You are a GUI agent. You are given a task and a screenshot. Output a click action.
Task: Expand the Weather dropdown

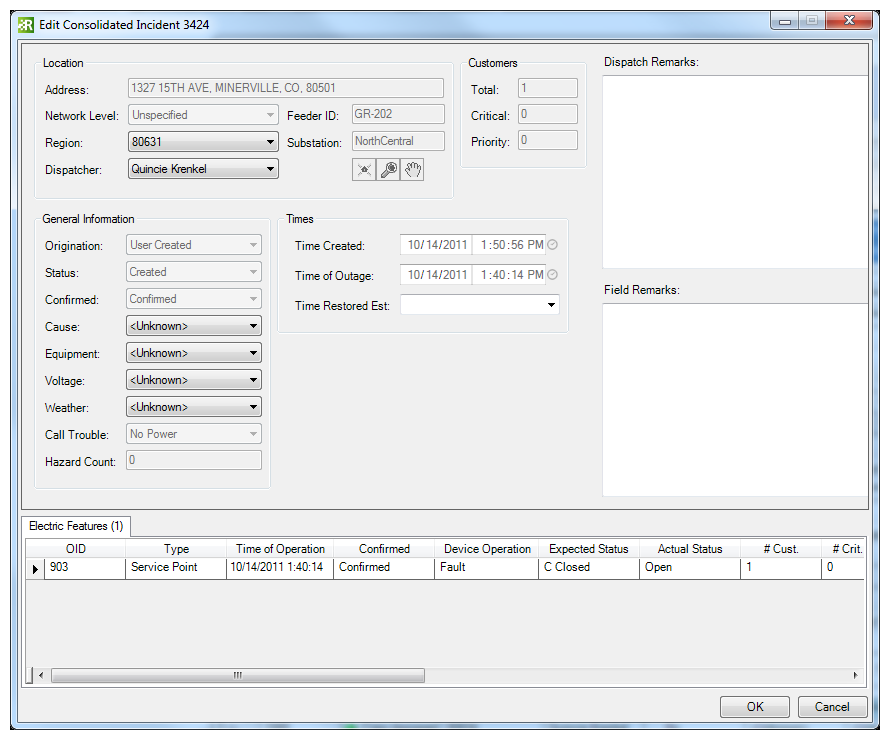194,407
